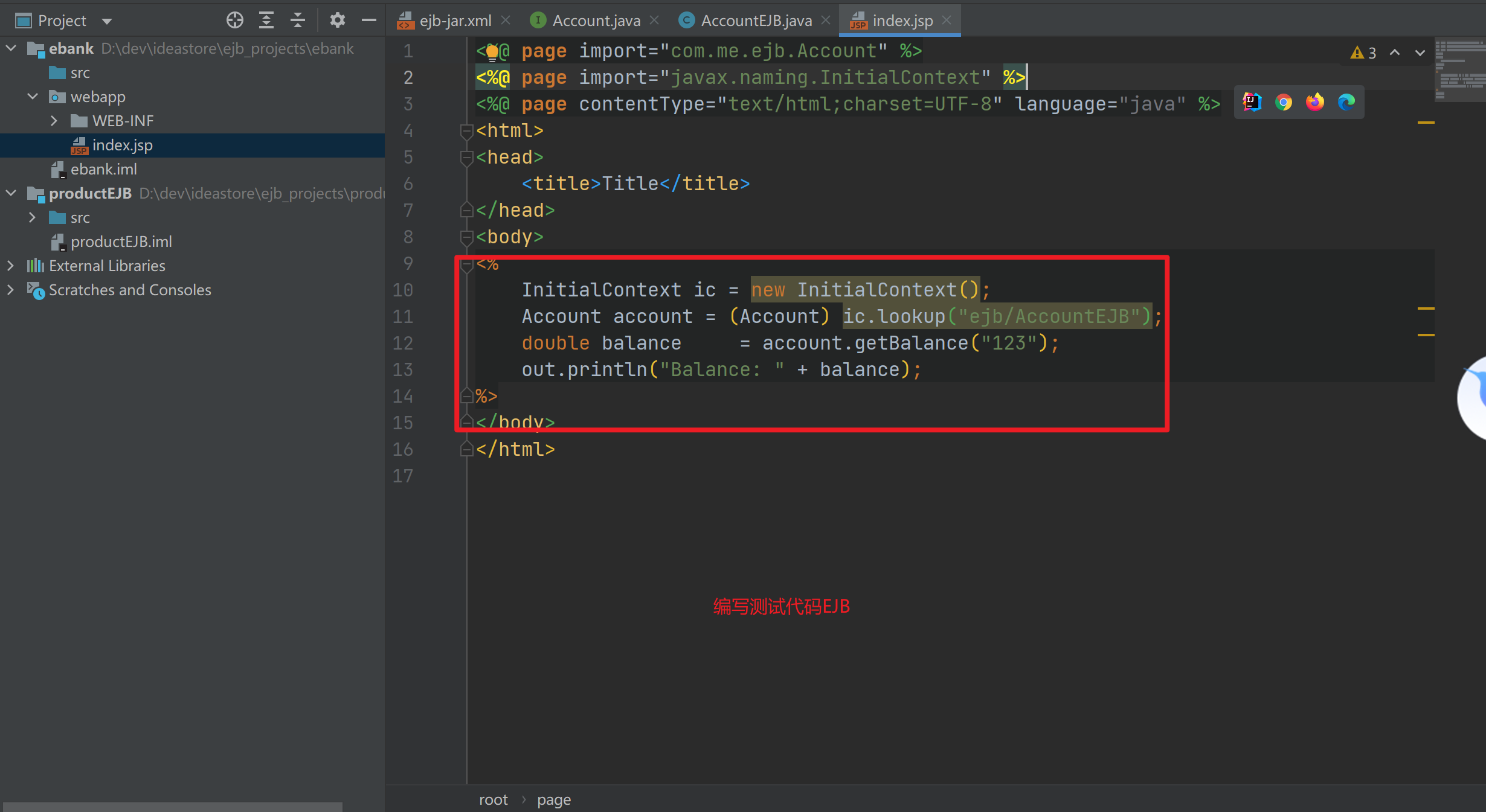Click the Expand All icon in Project panel
Viewport: 1486px width, 812px height.
point(266,21)
